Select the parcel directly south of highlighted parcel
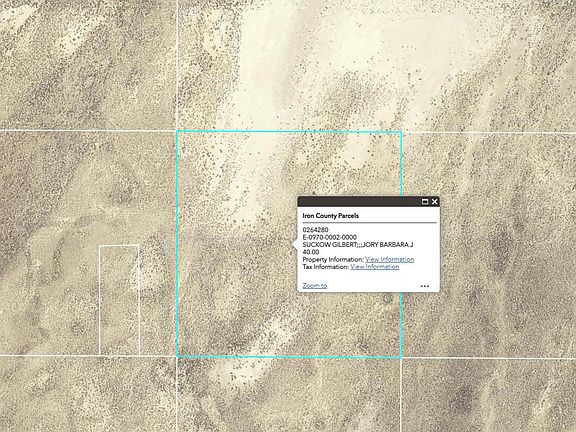Viewport: 576px width, 432px height. [289, 395]
